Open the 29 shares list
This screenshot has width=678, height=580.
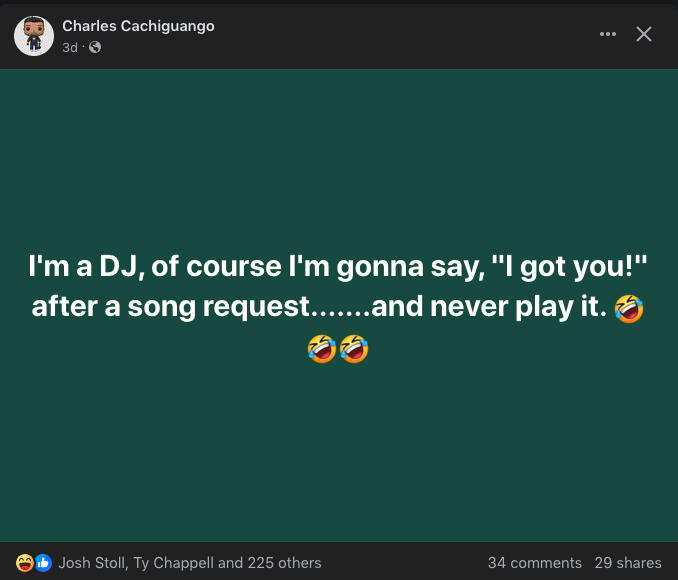click(x=627, y=563)
